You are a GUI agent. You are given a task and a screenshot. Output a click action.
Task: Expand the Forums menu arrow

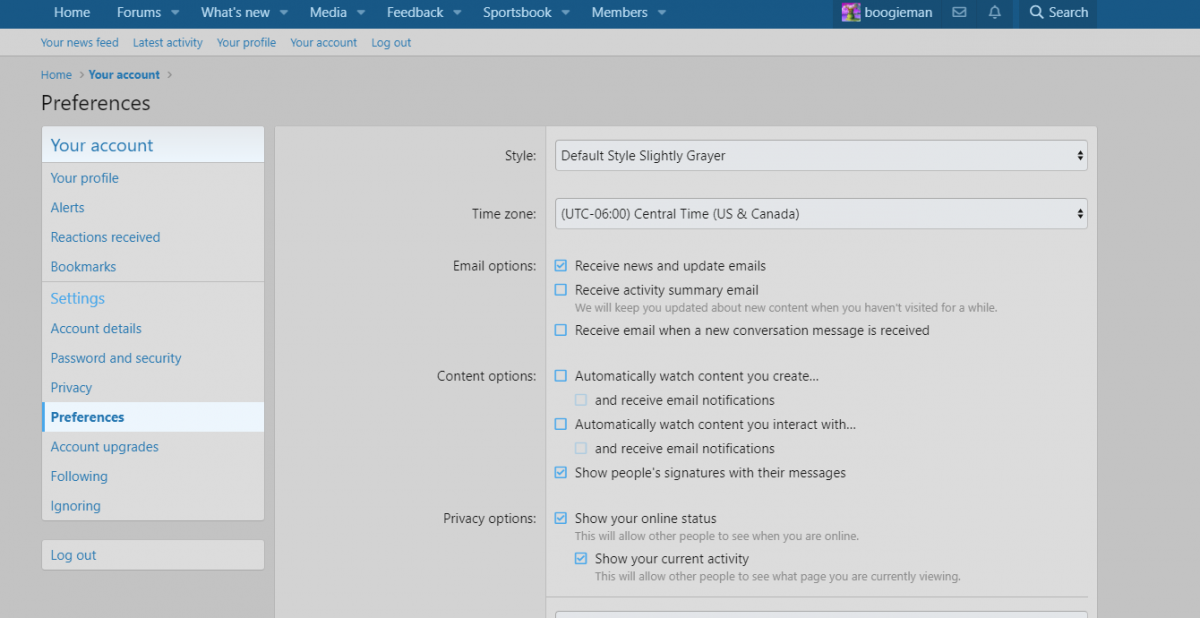(x=175, y=13)
